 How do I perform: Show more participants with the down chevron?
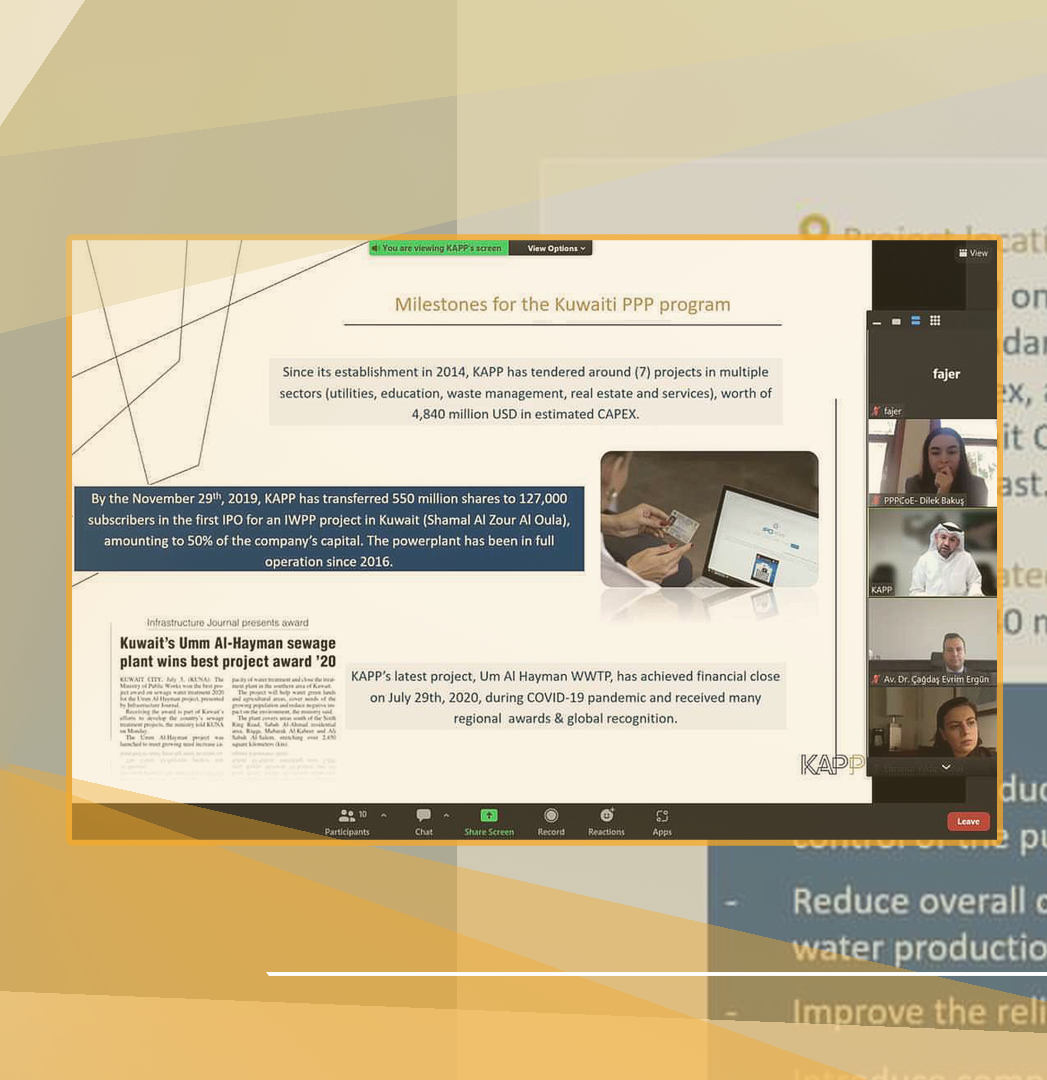[x=946, y=767]
